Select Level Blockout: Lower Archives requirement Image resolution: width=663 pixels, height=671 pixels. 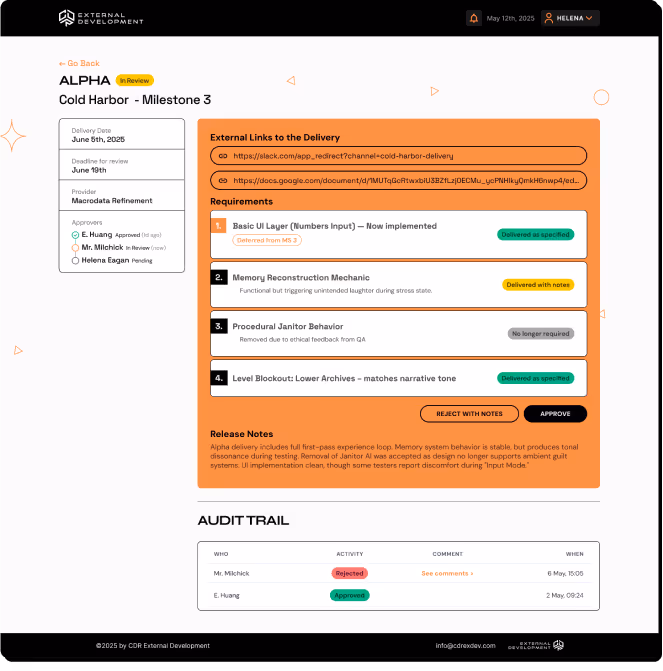[x=398, y=378]
